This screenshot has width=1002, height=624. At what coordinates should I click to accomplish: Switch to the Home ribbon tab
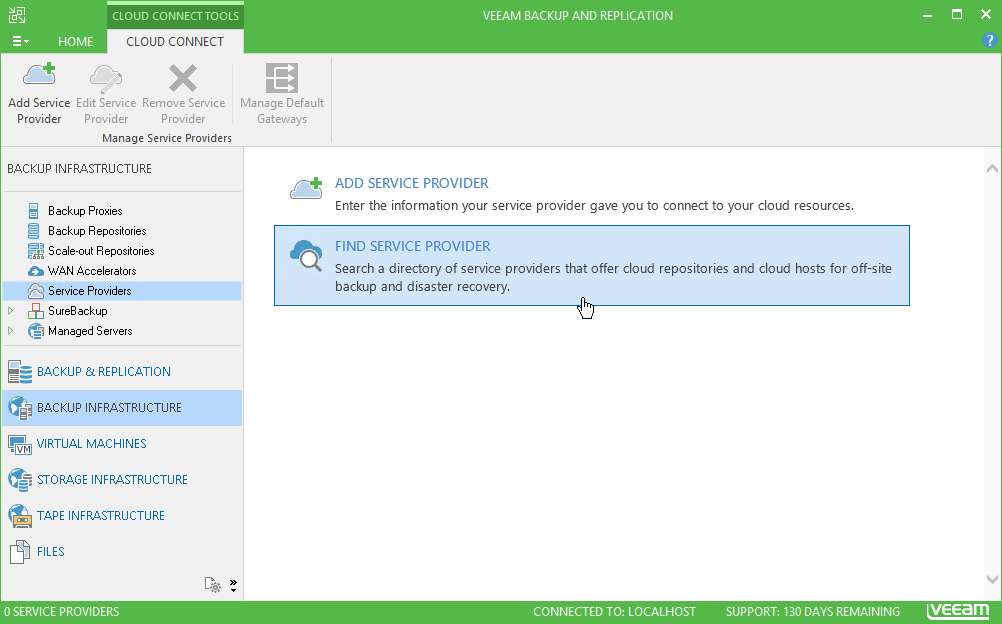(75, 42)
